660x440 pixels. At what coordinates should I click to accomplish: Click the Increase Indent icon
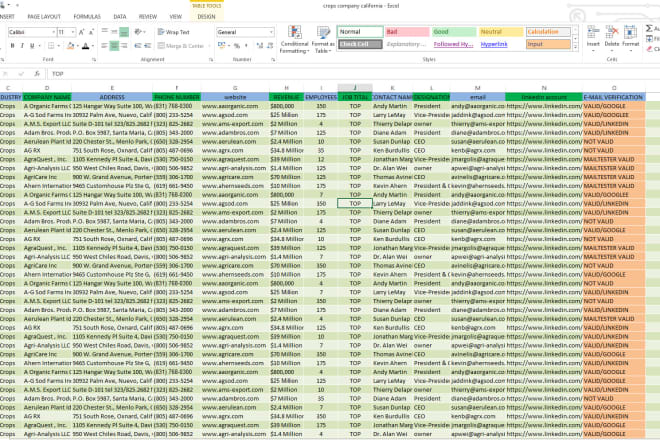coord(147,45)
